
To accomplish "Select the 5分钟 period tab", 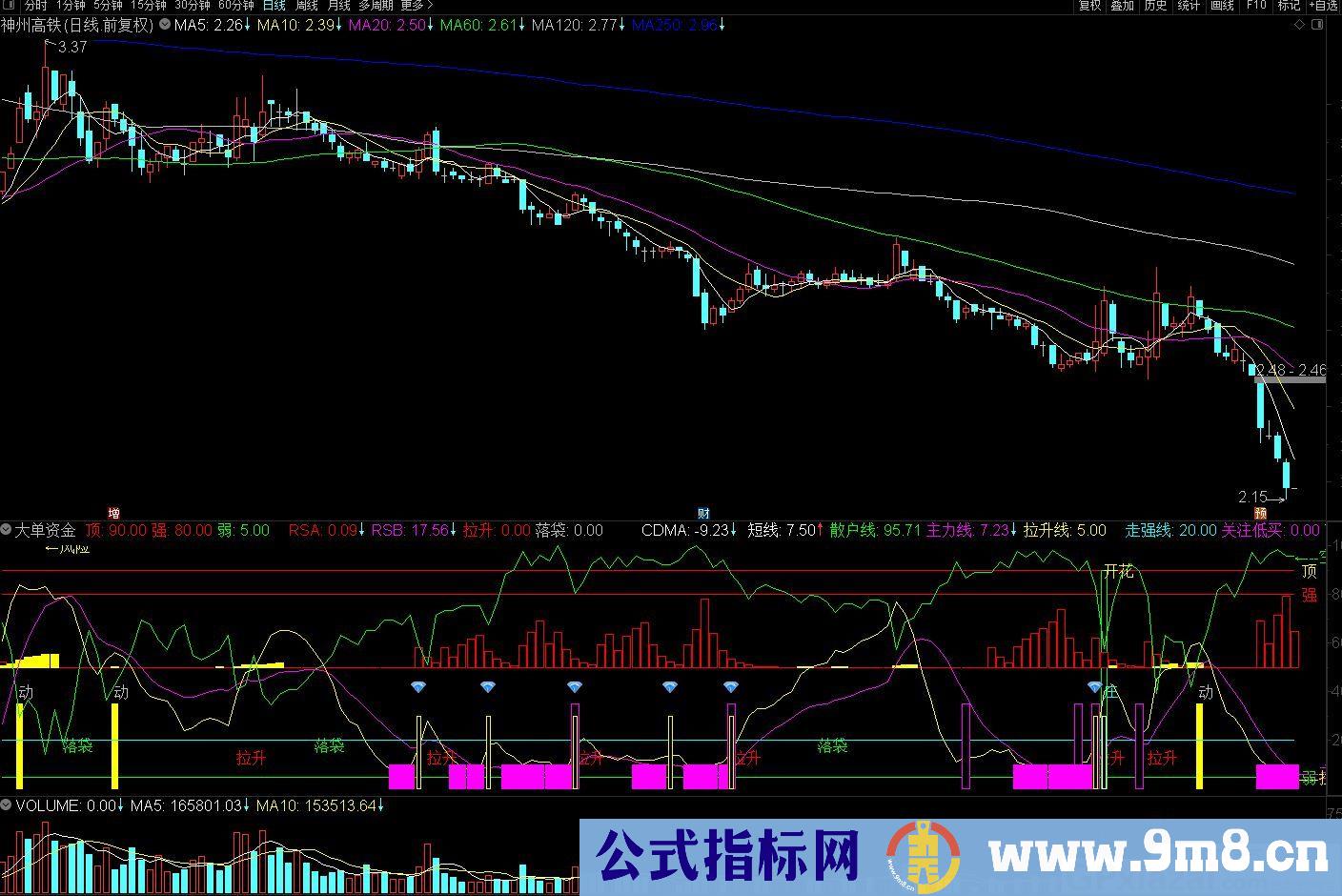I will (108, 6).
